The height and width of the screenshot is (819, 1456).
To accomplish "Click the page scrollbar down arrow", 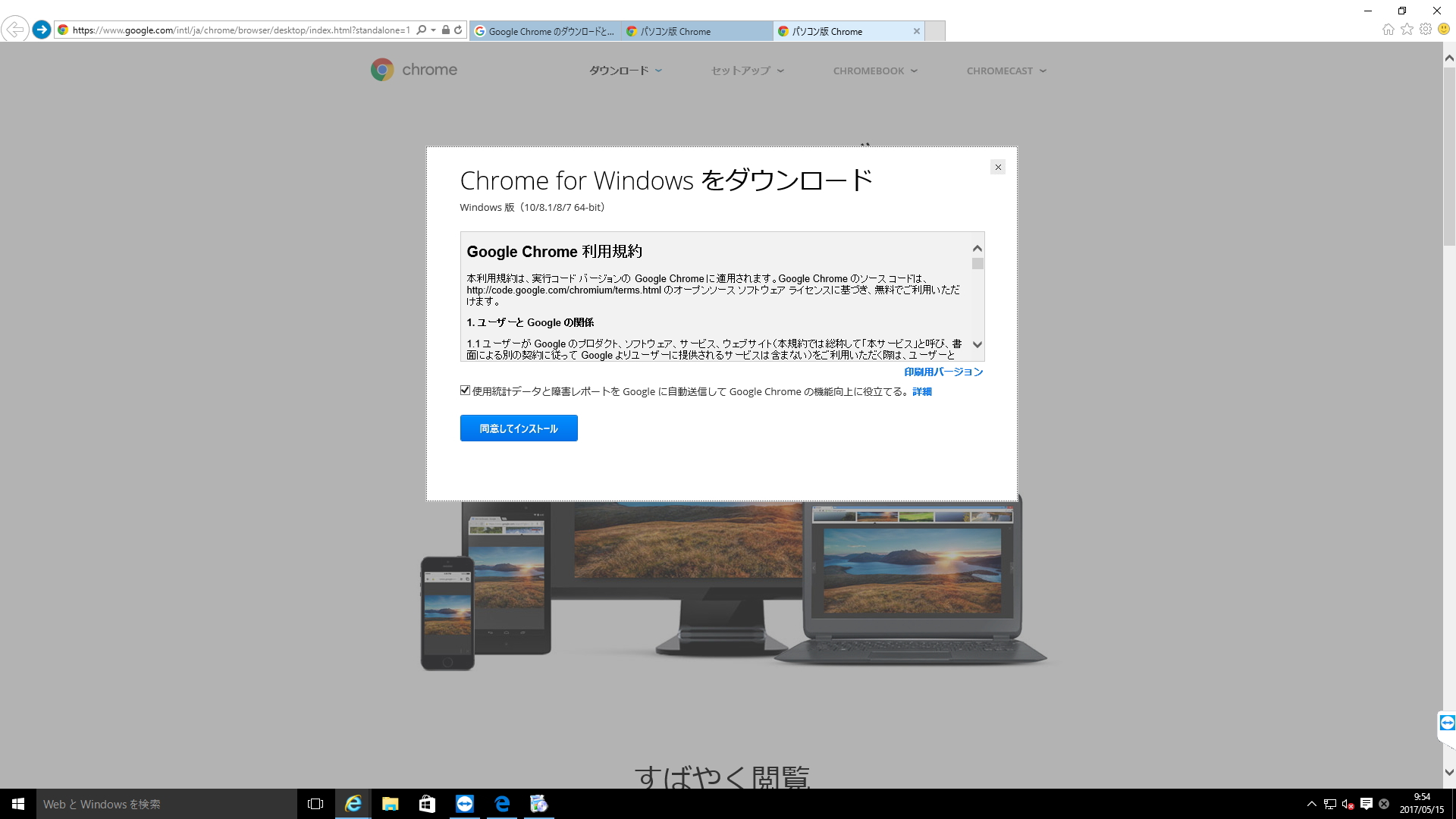I will (1449, 773).
